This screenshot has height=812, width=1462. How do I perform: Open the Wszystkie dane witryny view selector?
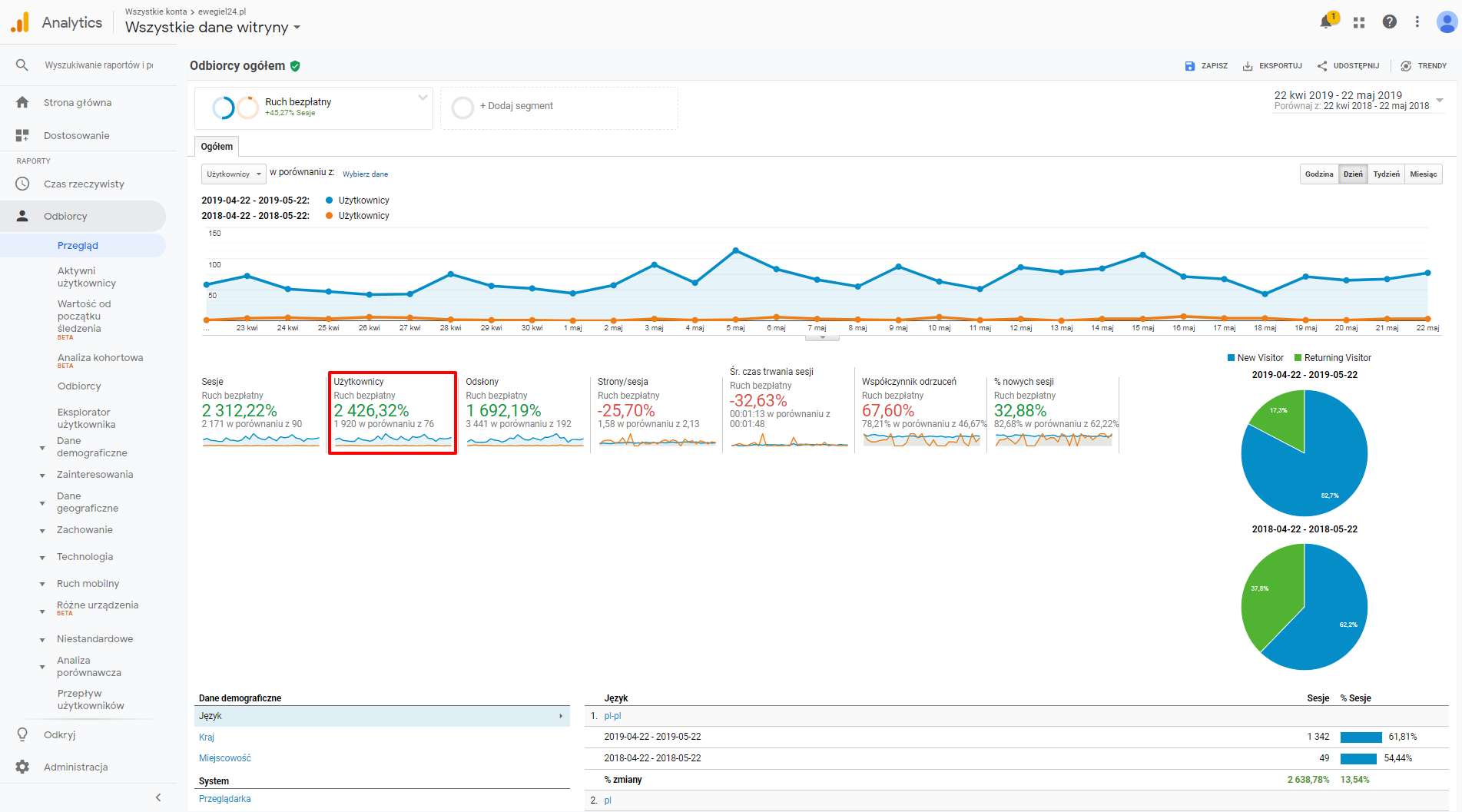click(x=213, y=27)
